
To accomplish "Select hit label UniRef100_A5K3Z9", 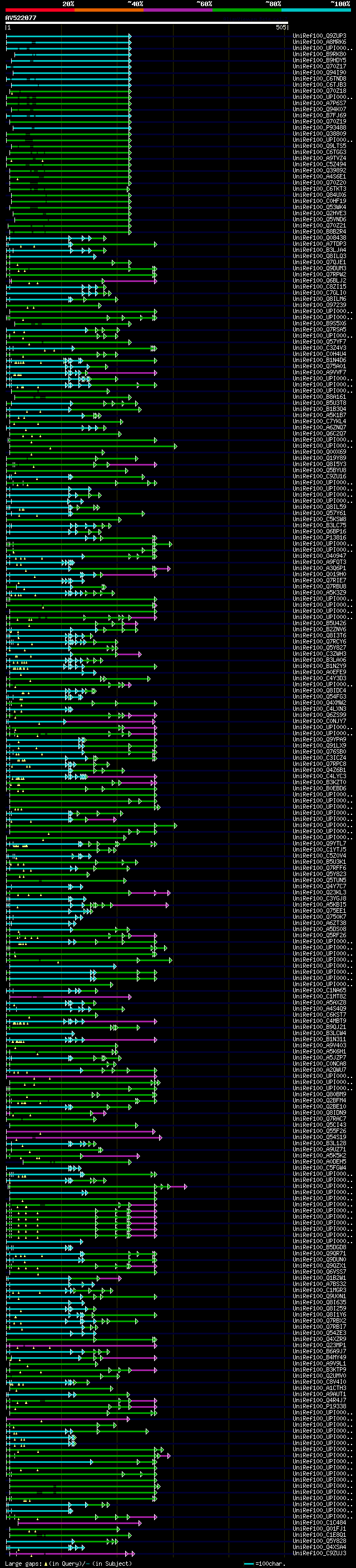I will point(319,593).
